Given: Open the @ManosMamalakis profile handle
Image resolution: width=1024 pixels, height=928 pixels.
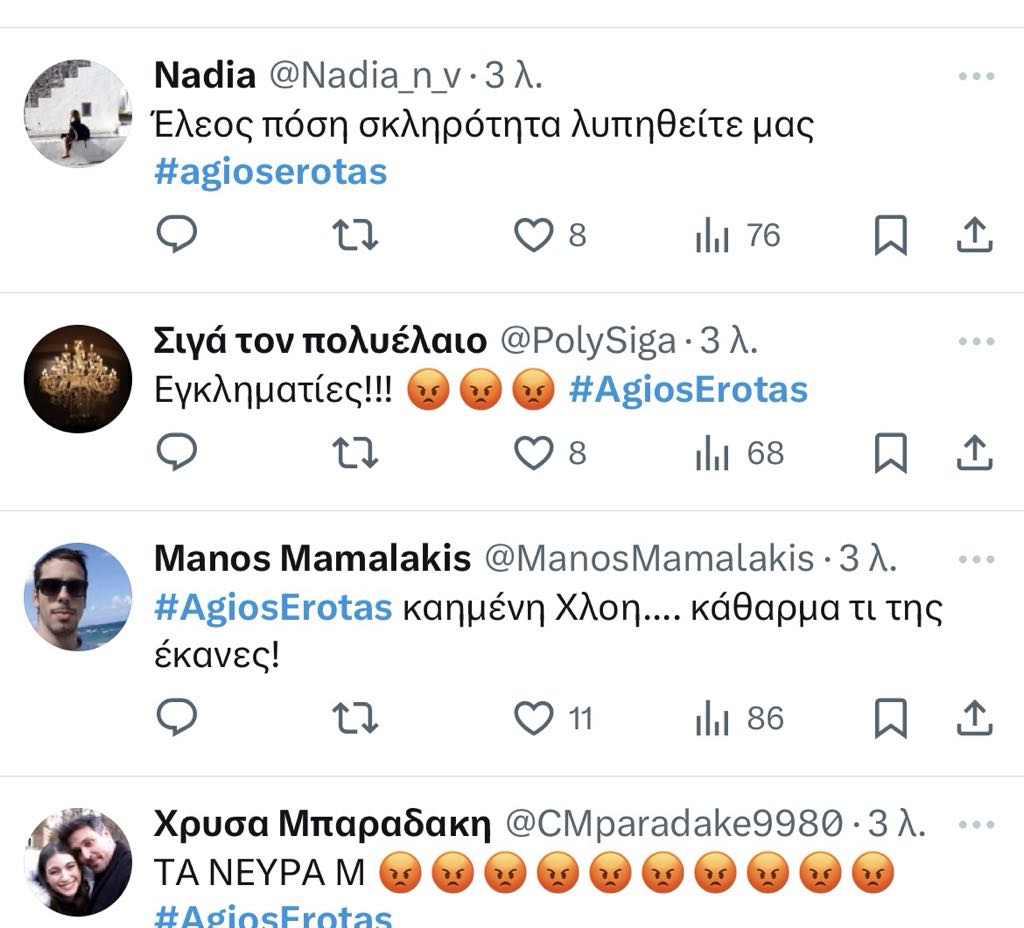Looking at the screenshot, I should pyautogui.click(x=649, y=558).
